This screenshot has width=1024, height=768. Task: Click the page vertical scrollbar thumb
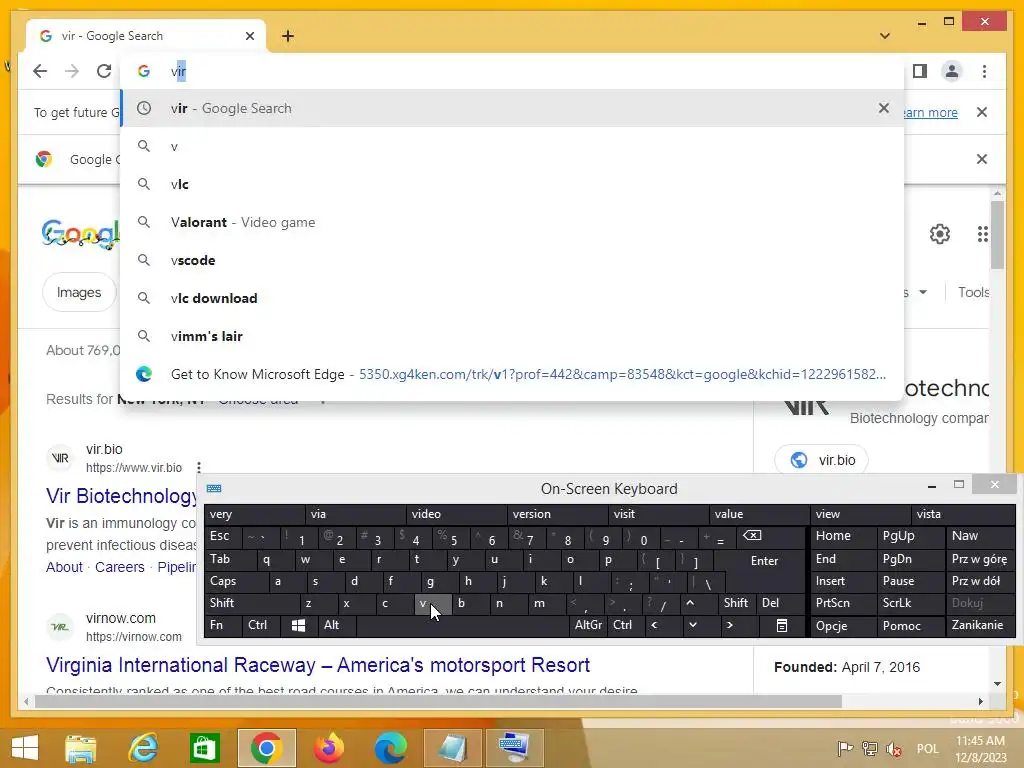(997, 235)
